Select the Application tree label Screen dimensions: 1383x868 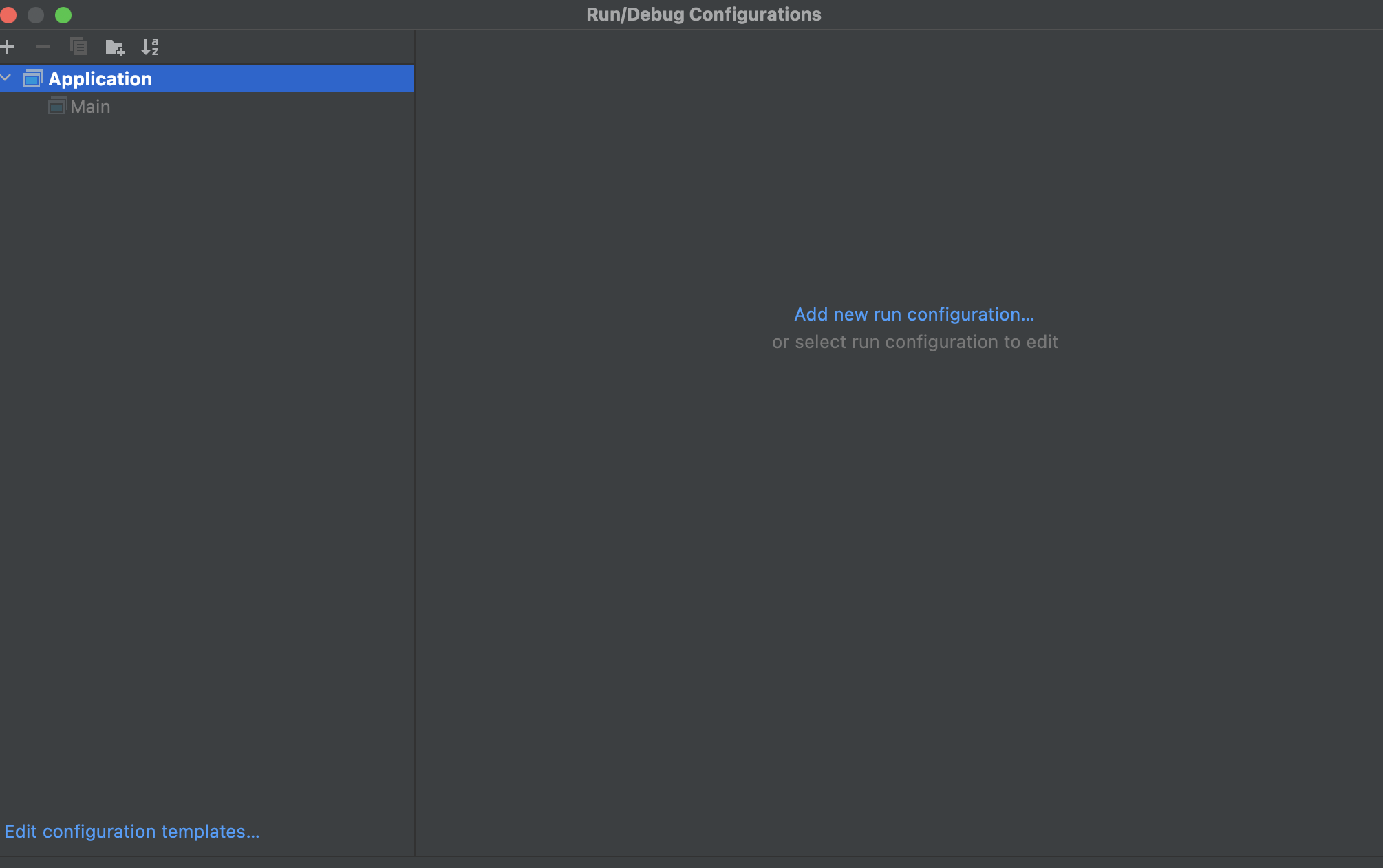[x=100, y=79]
